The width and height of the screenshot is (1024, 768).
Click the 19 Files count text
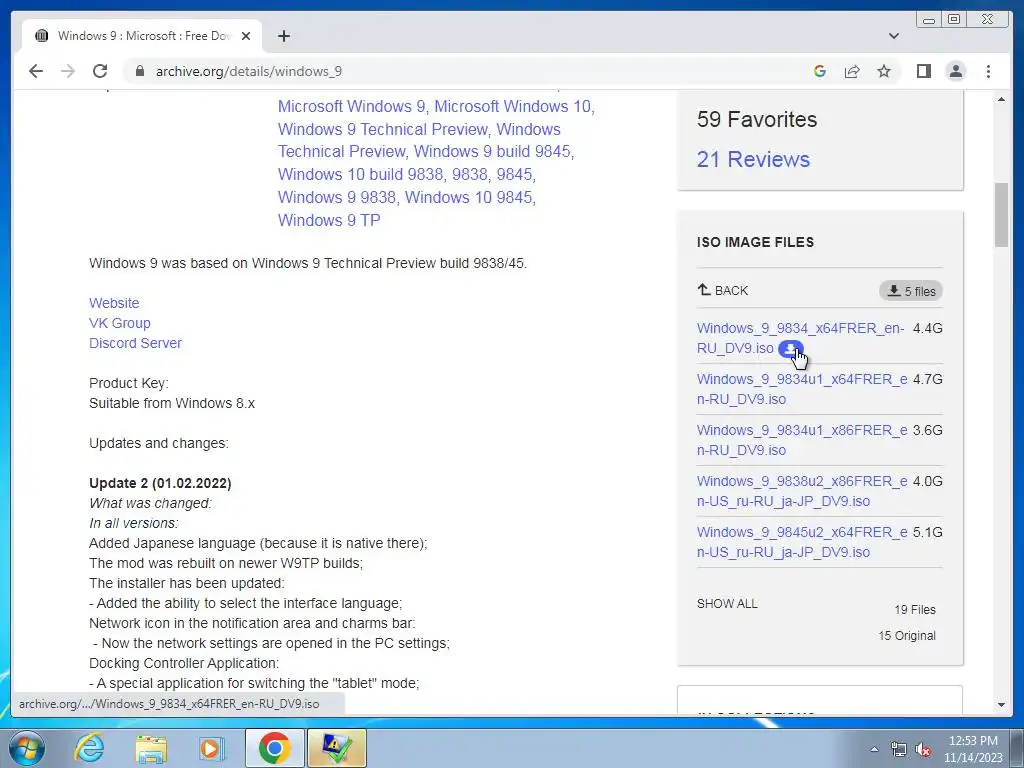(915, 610)
